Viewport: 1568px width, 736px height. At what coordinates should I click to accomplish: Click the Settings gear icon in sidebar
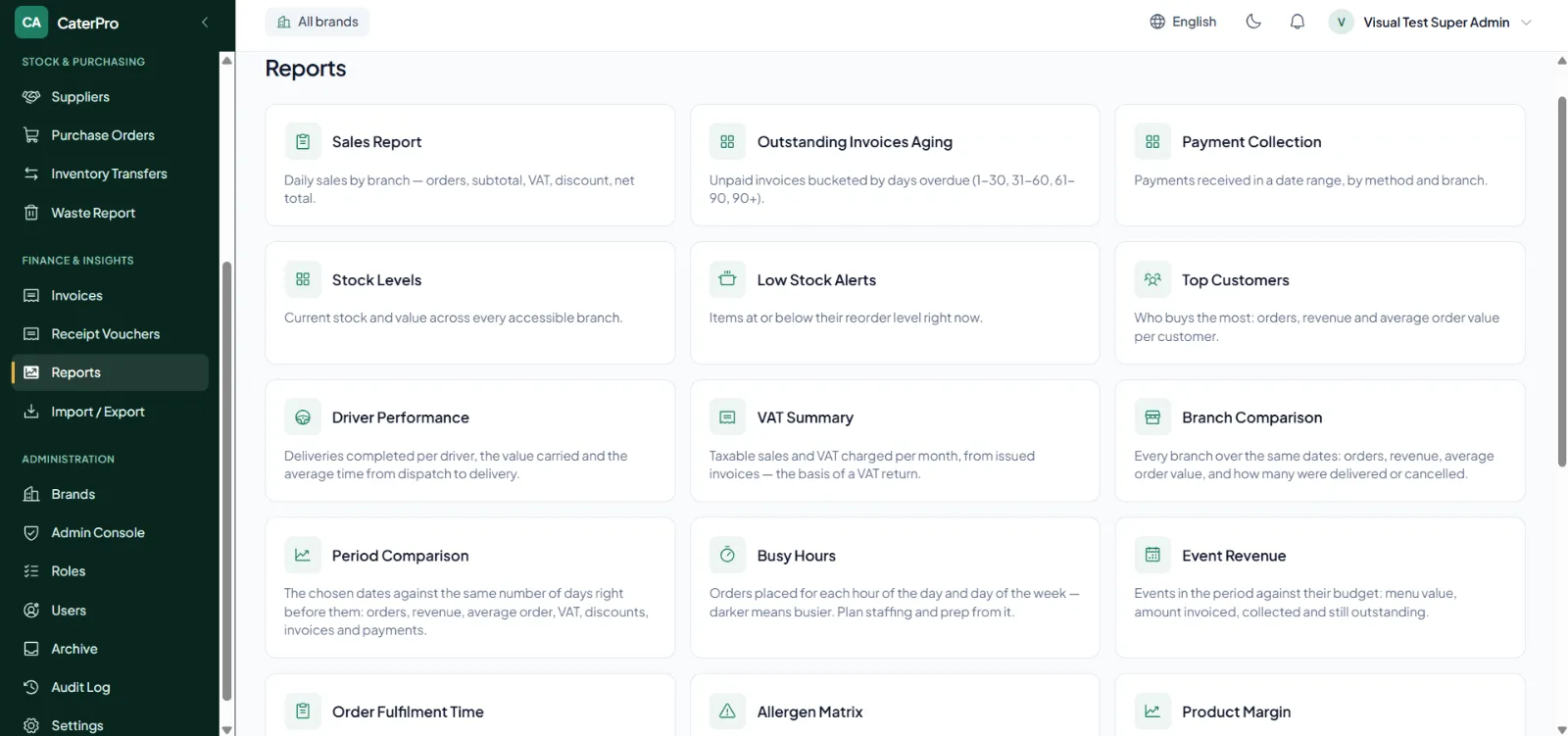coord(31,726)
